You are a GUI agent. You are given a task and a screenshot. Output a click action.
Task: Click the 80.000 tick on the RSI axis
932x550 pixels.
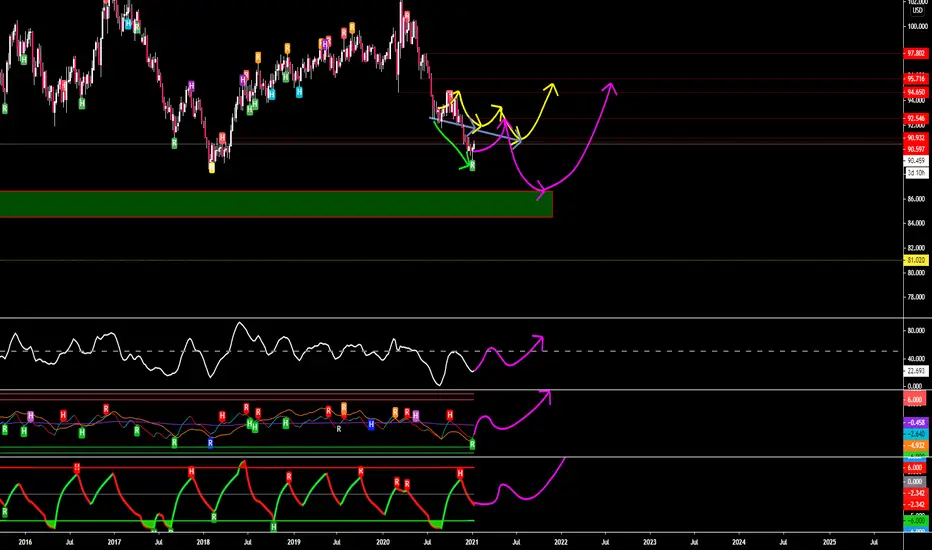click(916, 331)
